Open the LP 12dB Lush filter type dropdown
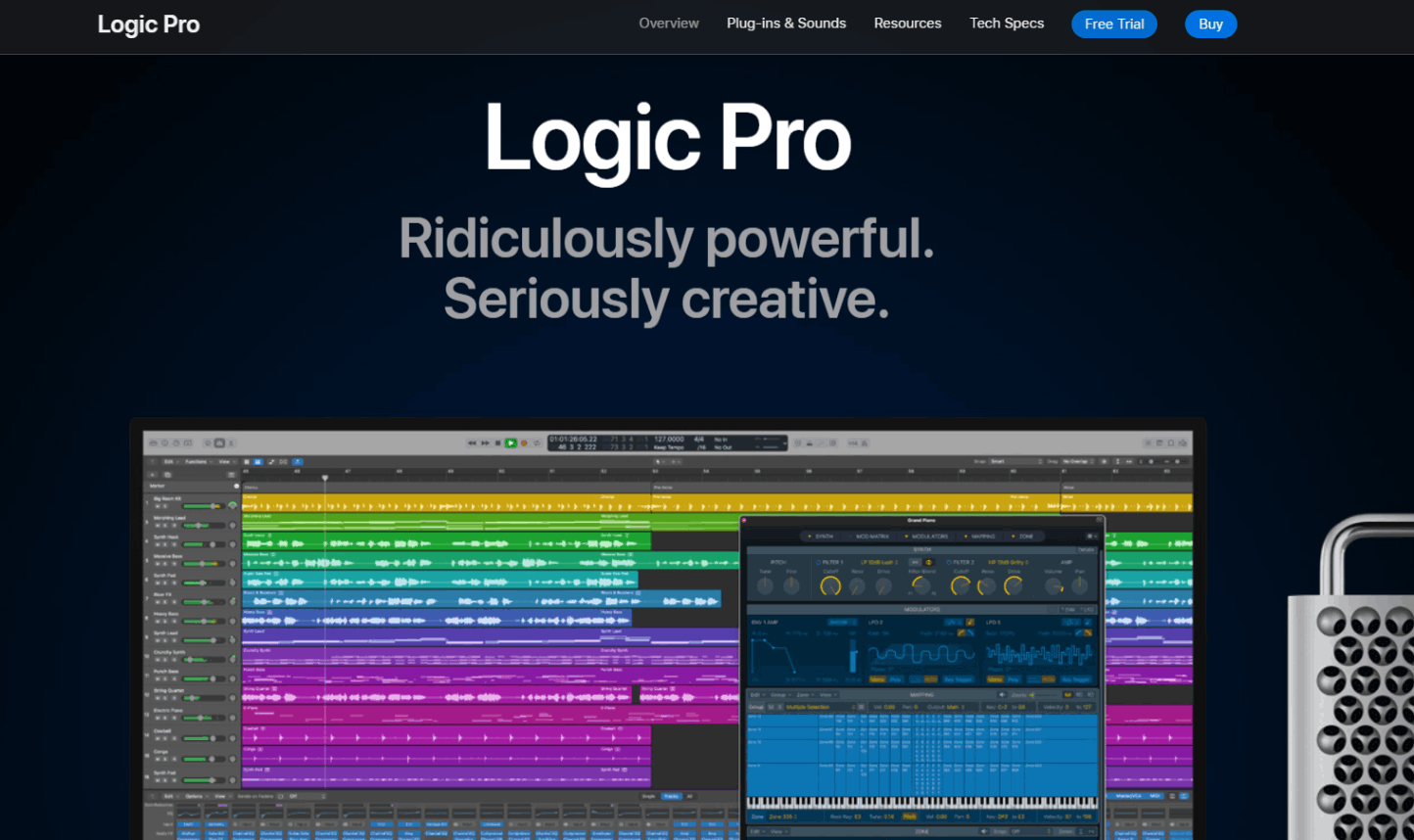 (878, 562)
